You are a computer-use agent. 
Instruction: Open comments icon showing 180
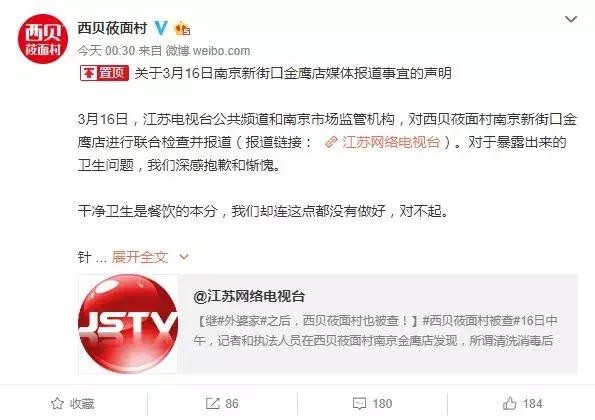pos(372,403)
